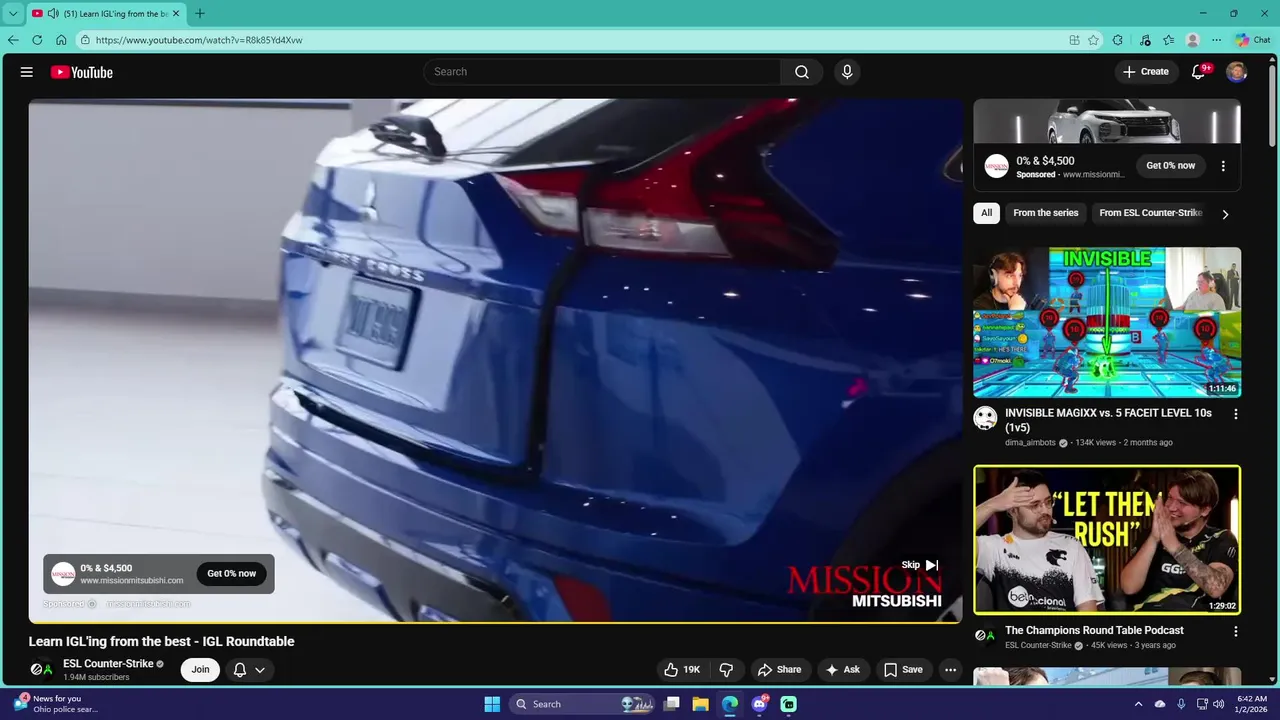This screenshot has height=720, width=1280.
Task: Select the All filter chip
Action: pyautogui.click(x=986, y=213)
